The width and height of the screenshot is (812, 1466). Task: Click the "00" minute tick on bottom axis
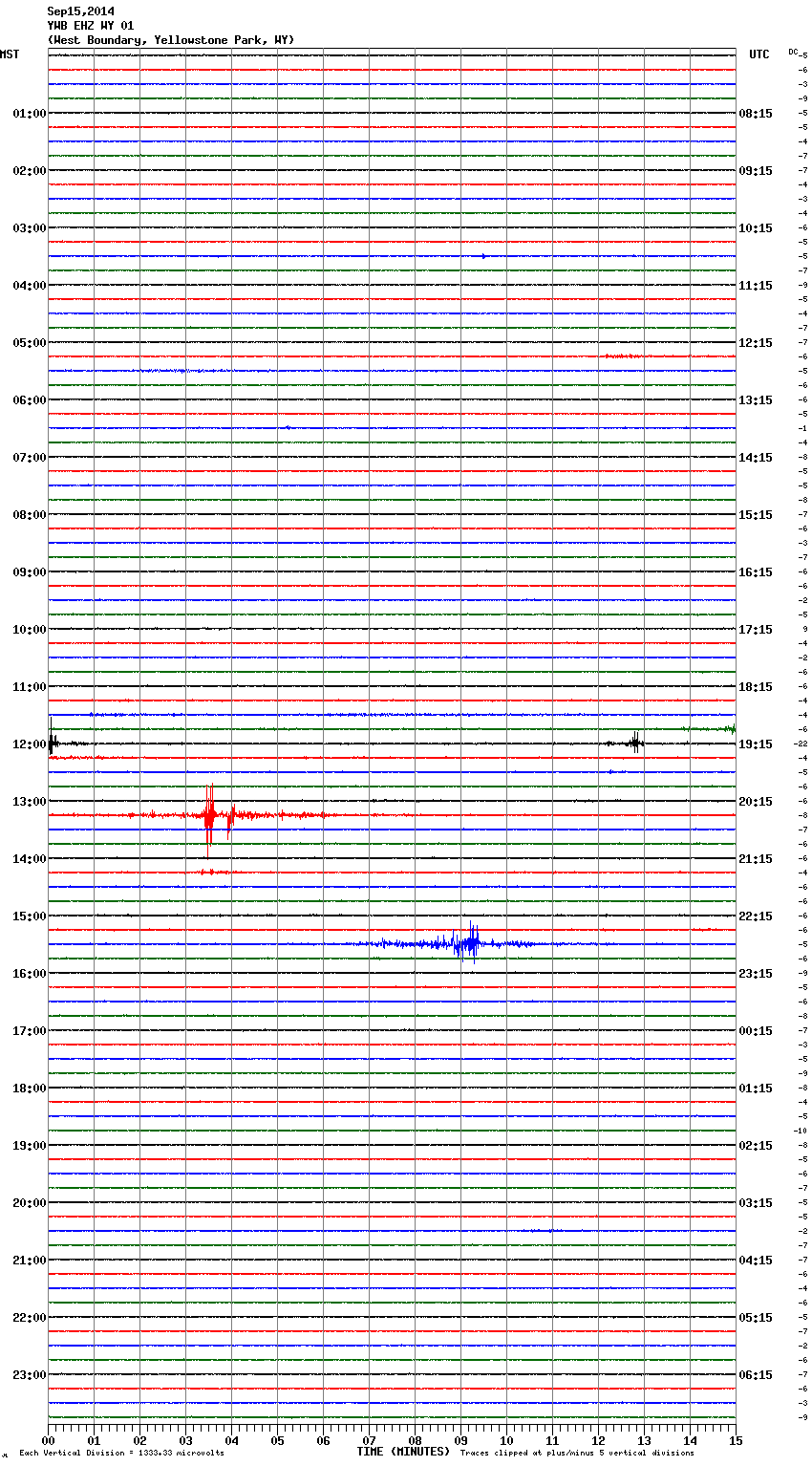click(x=48, y=1440)
